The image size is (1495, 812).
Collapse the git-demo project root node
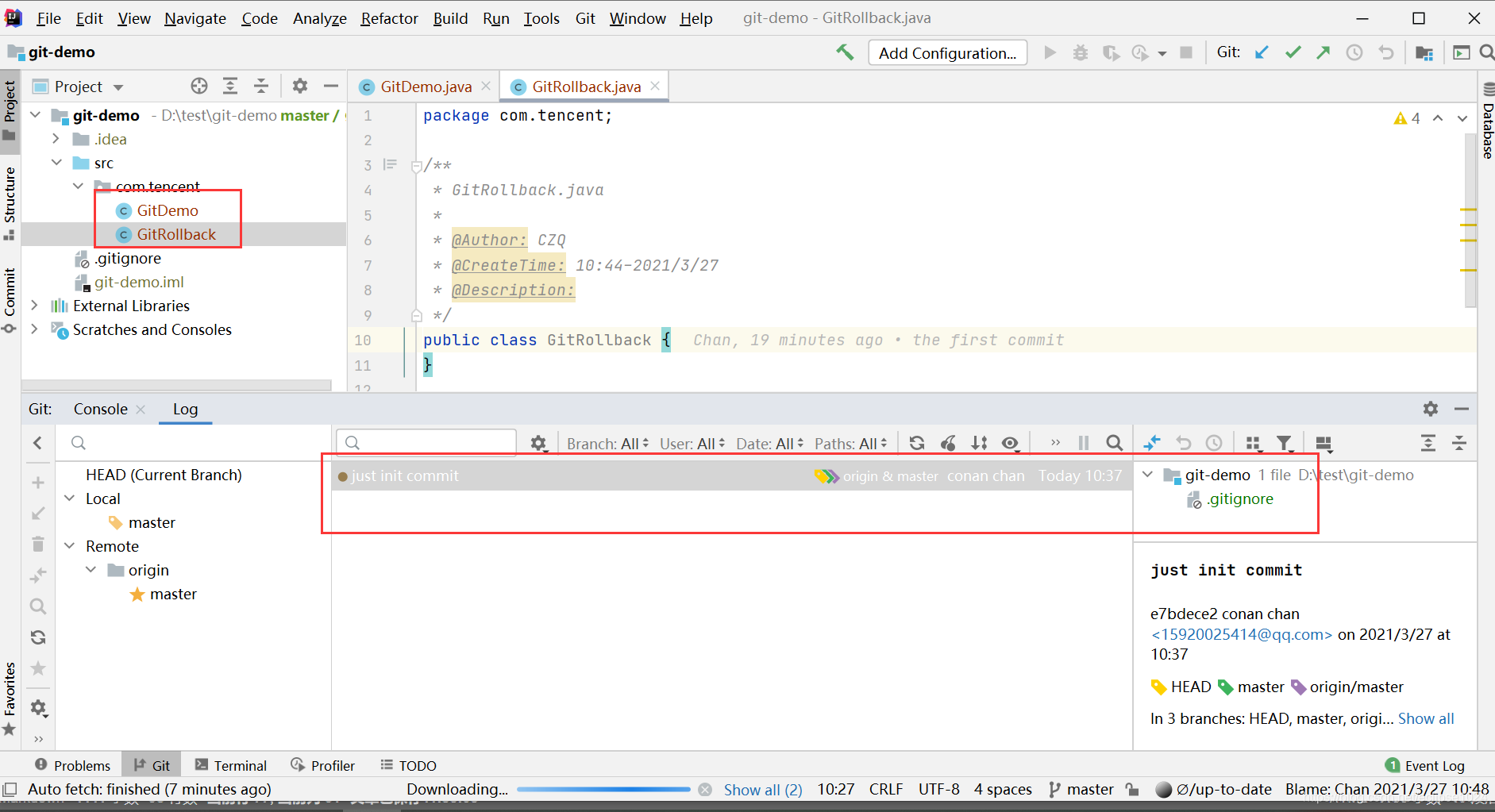click(x=35, y=115)
